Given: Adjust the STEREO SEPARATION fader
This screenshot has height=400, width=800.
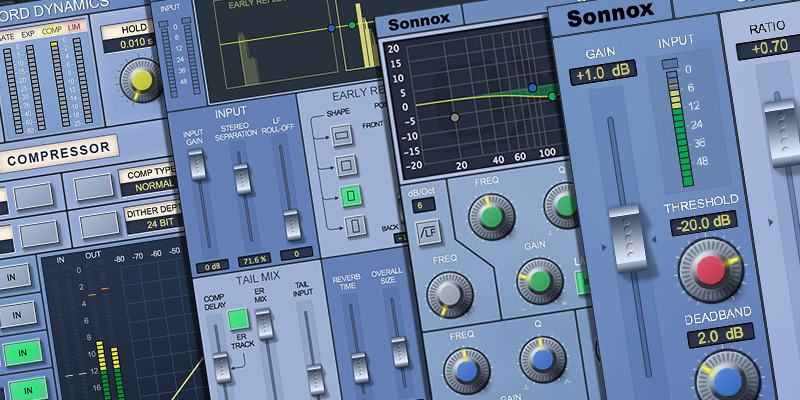Looking at the screenshot, I should tap(243, 179).
